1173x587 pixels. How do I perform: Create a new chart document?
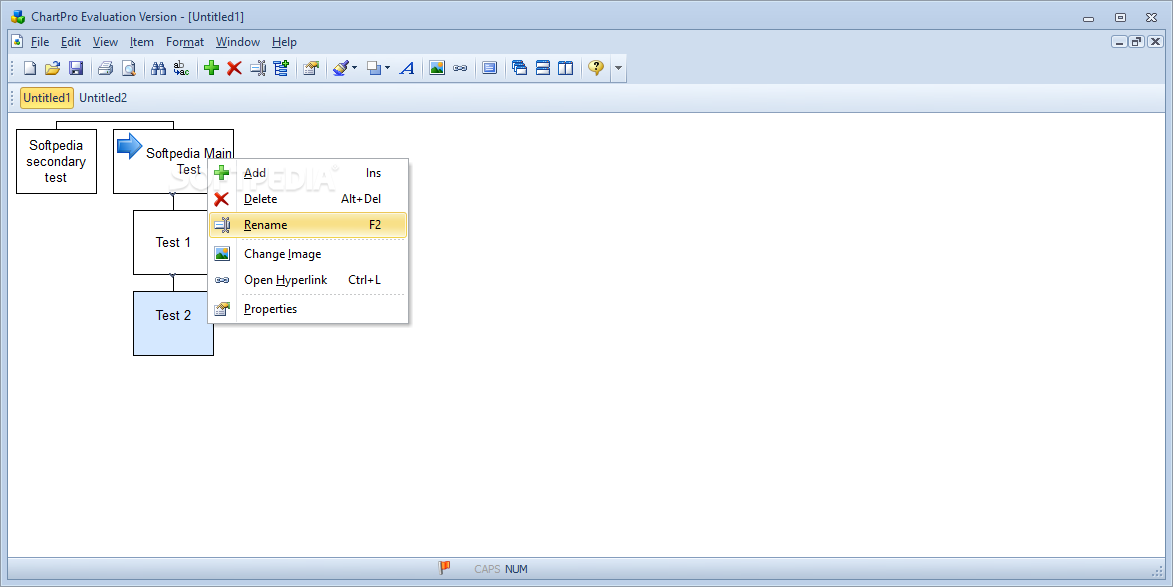(30, 68)
